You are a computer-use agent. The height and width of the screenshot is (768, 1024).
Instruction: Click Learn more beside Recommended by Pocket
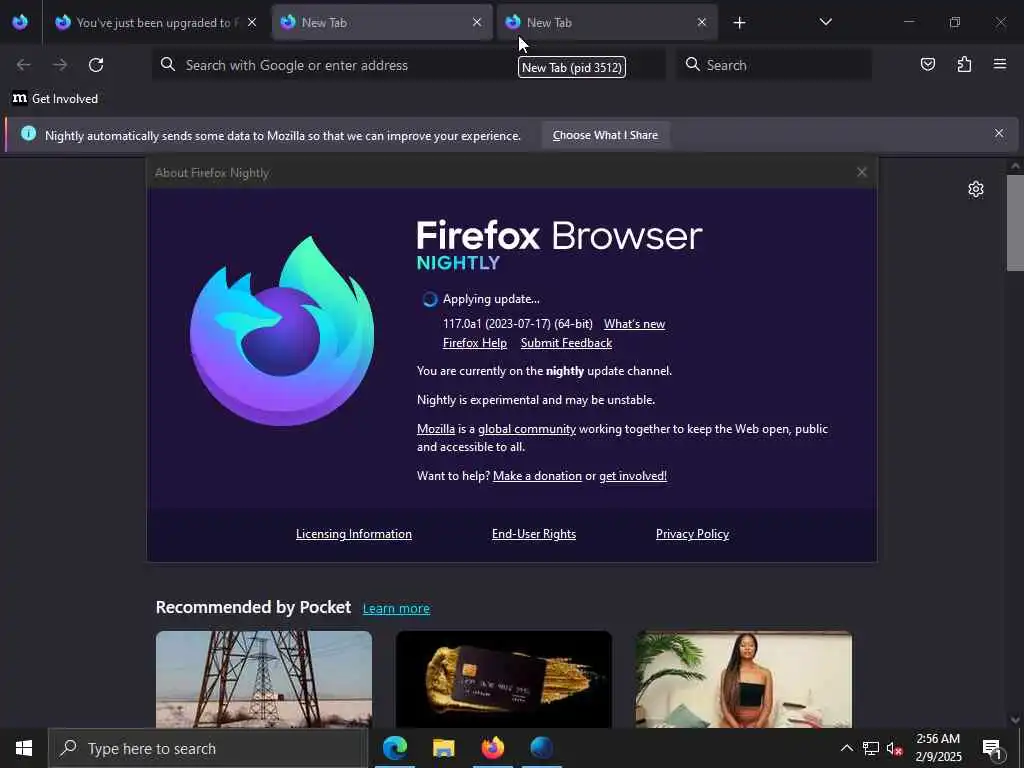coord(396,609)
